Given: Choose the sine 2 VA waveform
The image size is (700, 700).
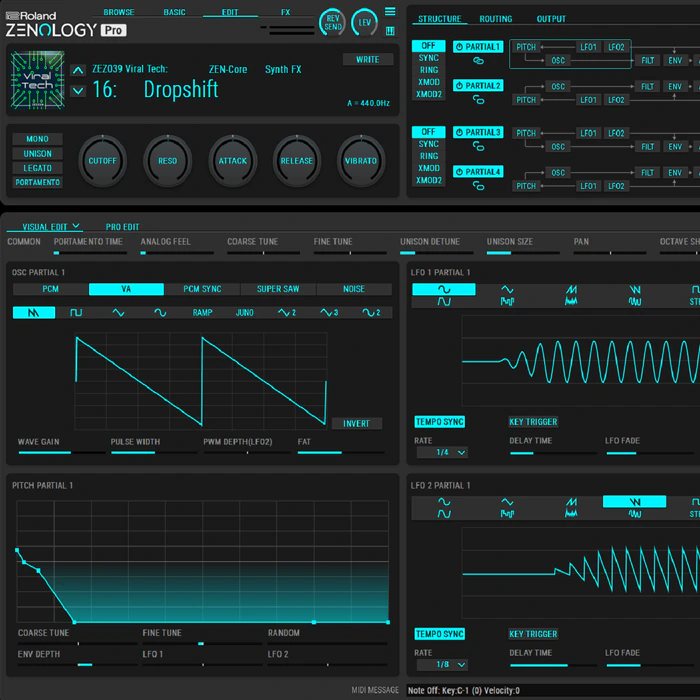Looking at the screenshot, I should tap(371, 312).
